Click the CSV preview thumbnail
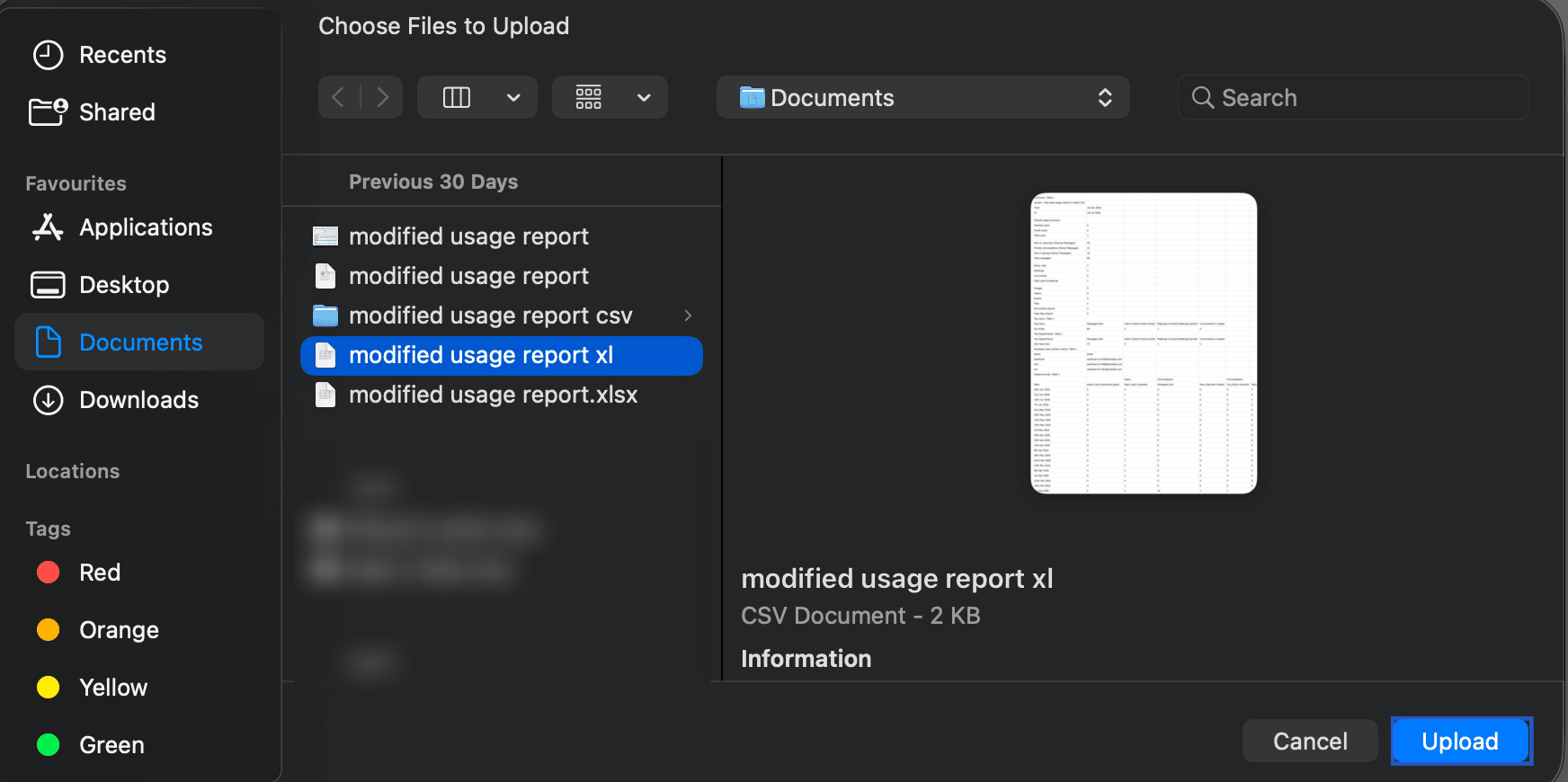 point(1144,343)
